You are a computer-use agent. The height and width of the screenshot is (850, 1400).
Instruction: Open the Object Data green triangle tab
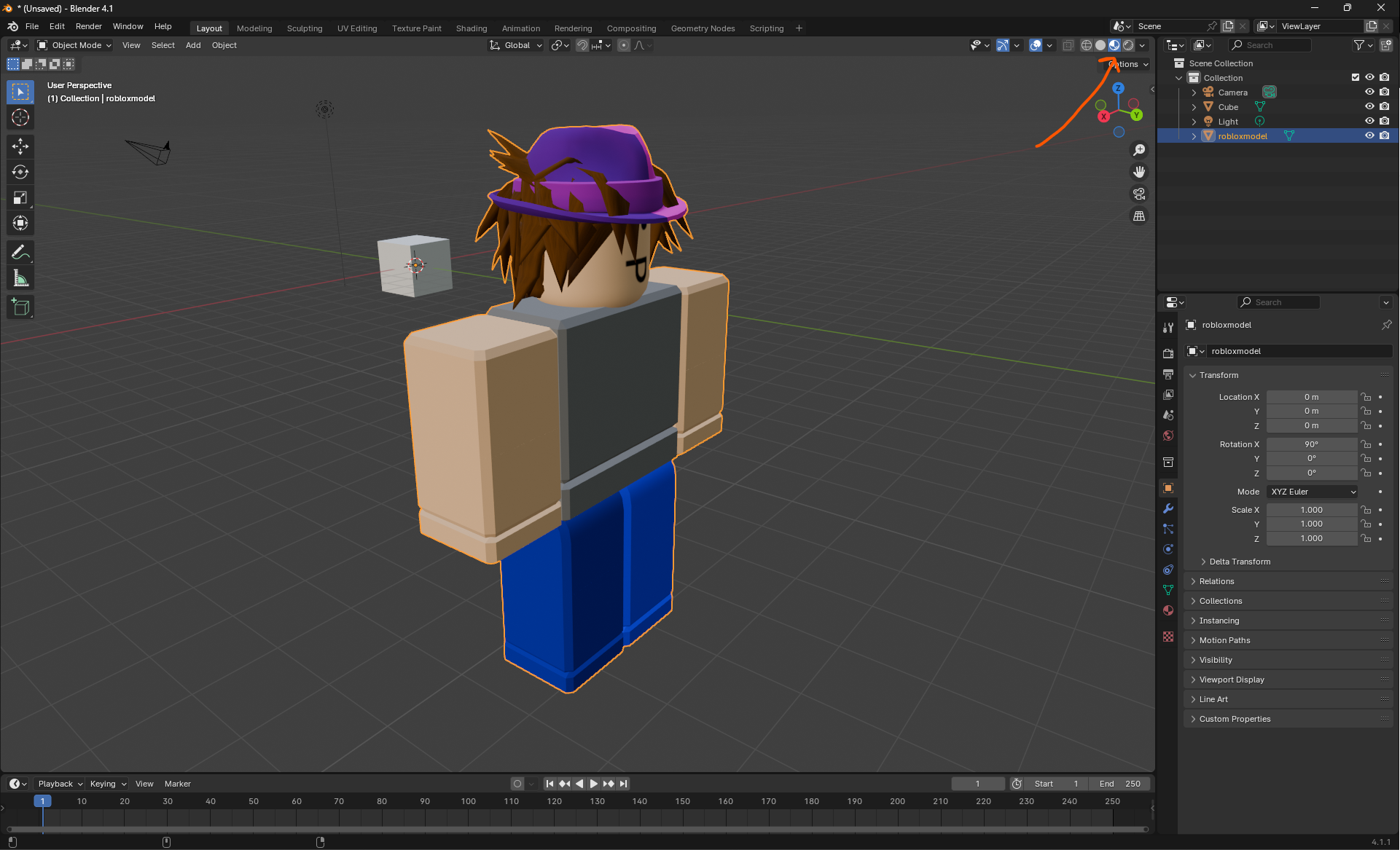[x=1168, y=590]
